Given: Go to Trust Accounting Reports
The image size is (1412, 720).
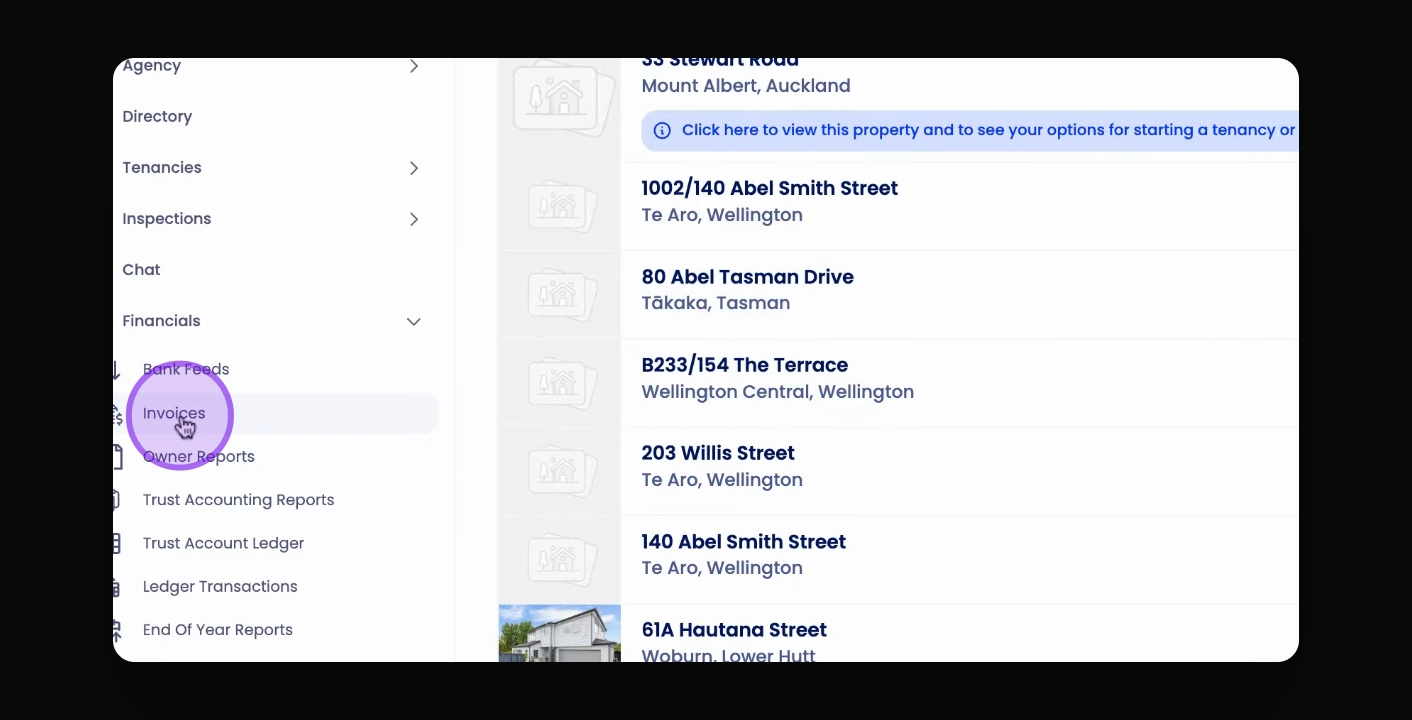Looking at the screenshot, I should (x=238, y=500).
